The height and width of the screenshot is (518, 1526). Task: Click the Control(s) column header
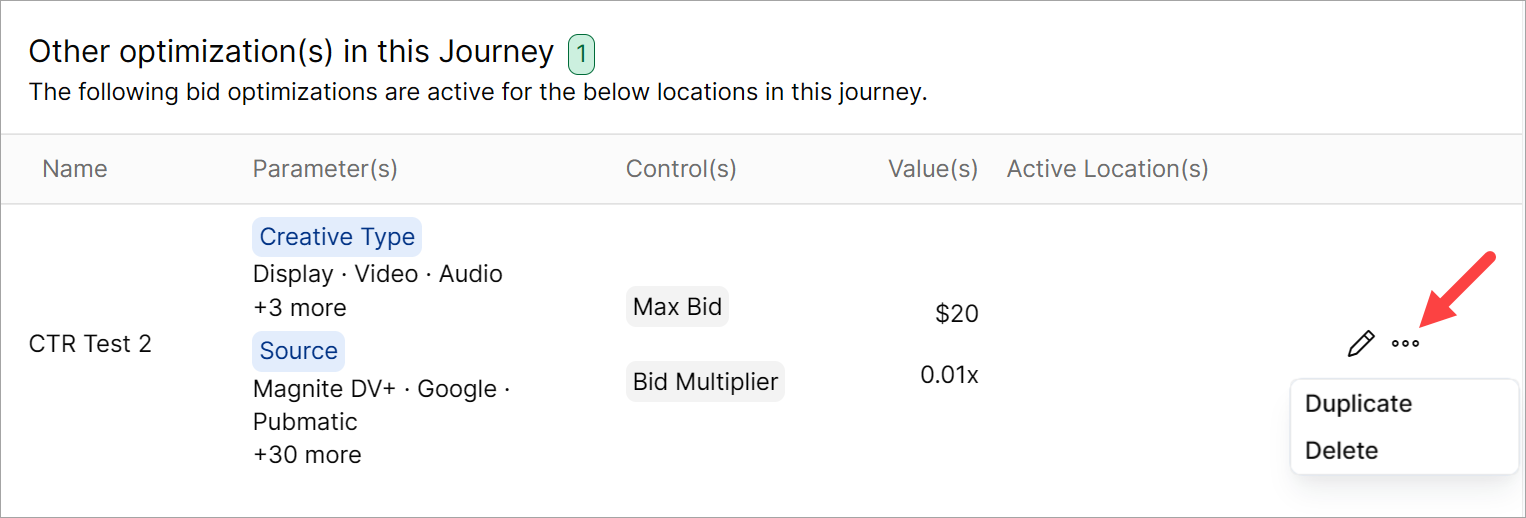pos(681,169)
